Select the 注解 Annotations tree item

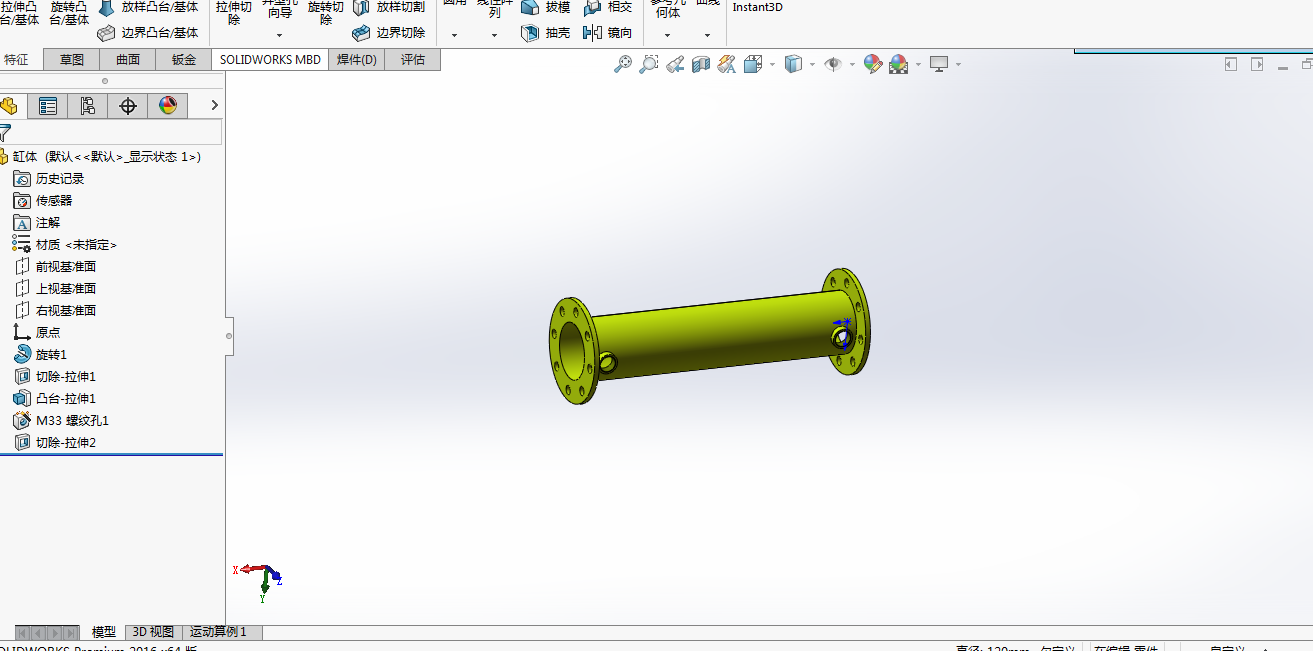37,223
